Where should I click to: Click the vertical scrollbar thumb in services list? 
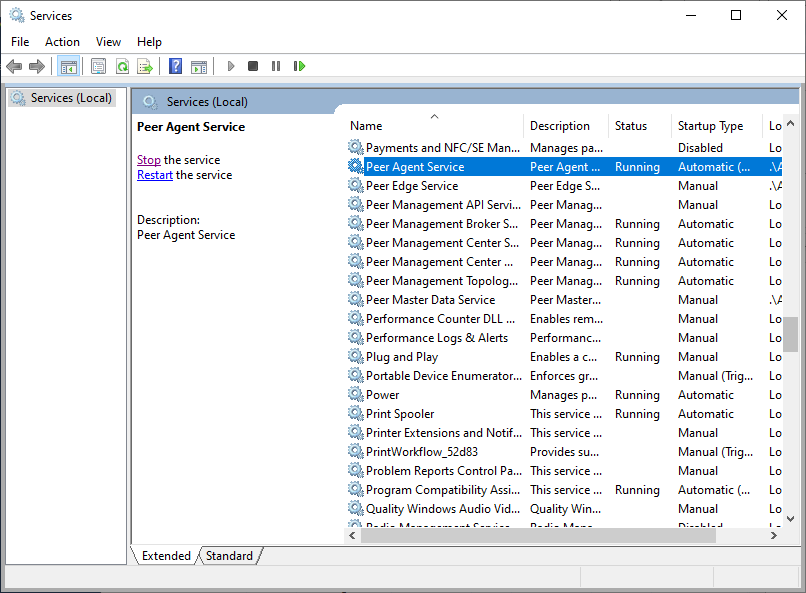tap(790, 334)
